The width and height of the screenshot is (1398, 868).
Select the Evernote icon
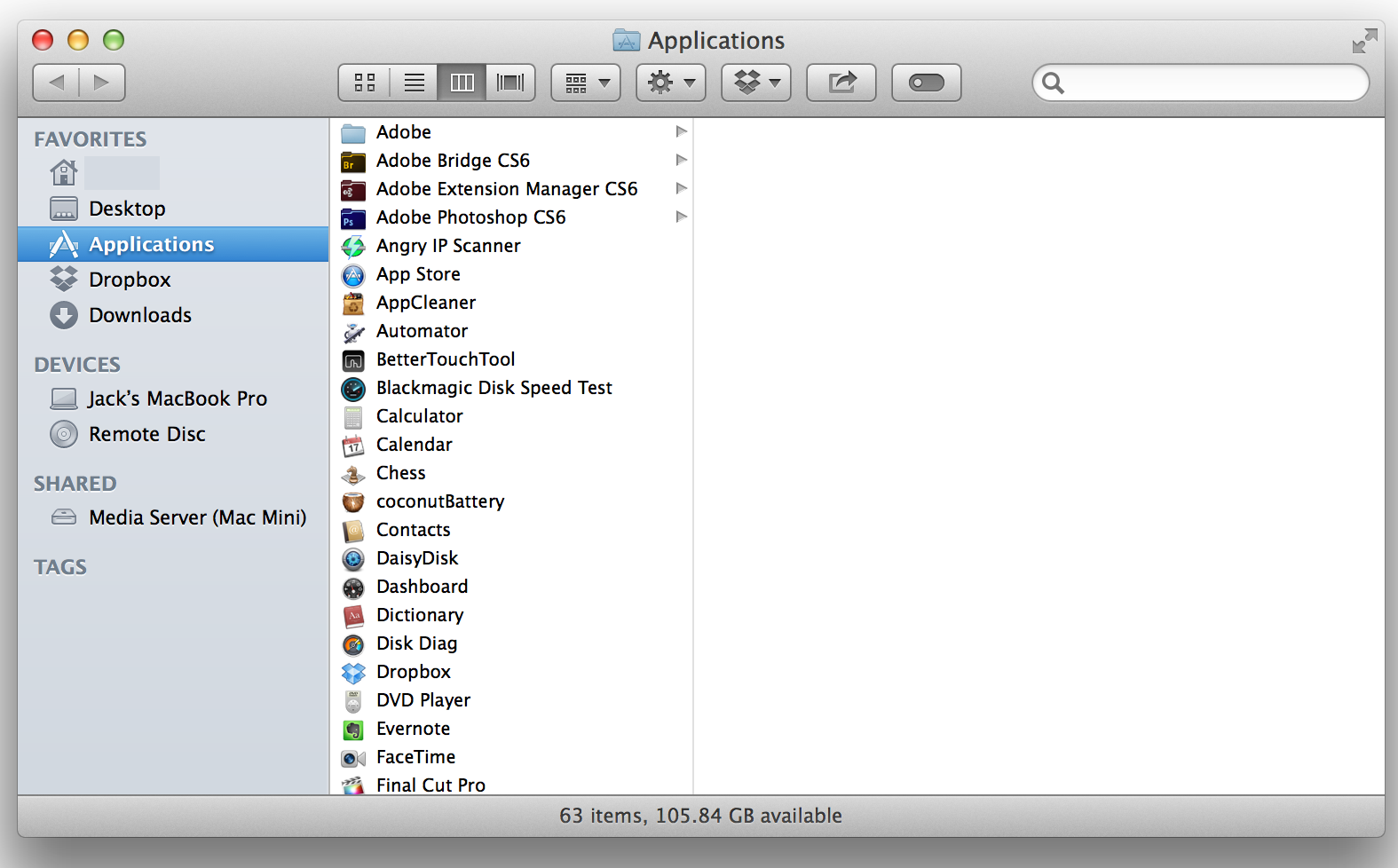coord(353,730)
